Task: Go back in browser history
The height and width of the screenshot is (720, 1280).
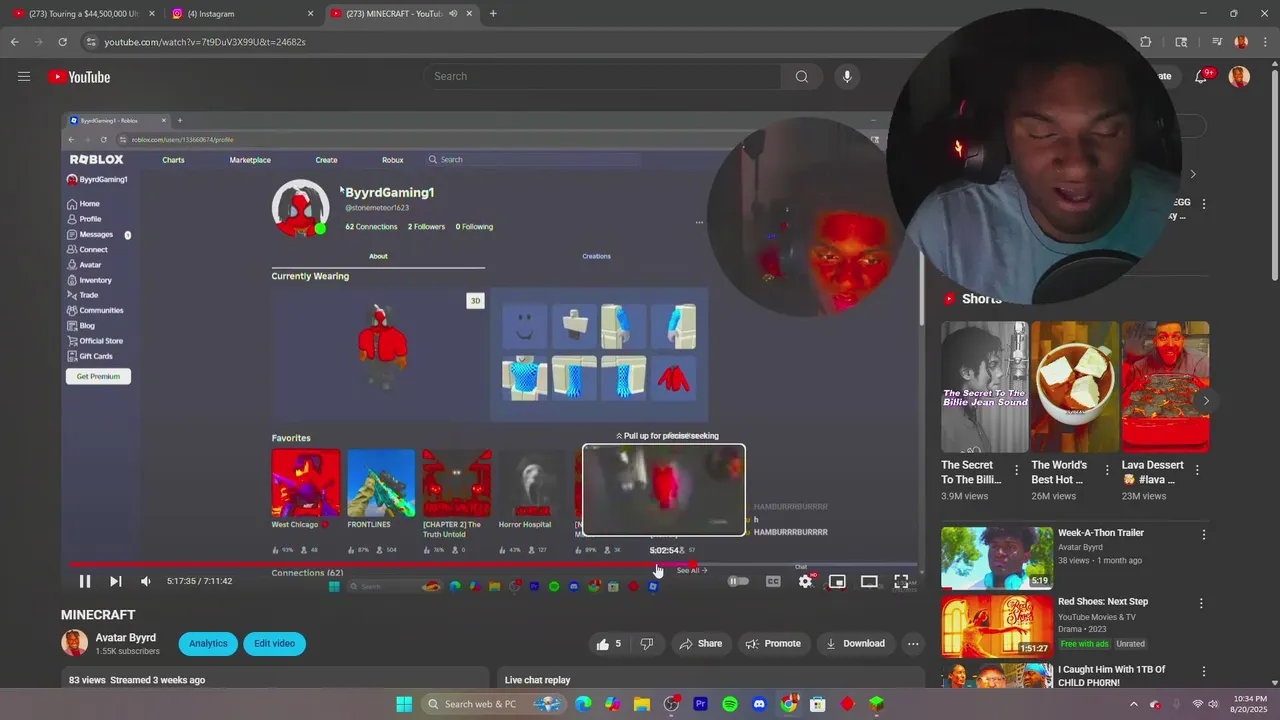Action: [14, 42]
